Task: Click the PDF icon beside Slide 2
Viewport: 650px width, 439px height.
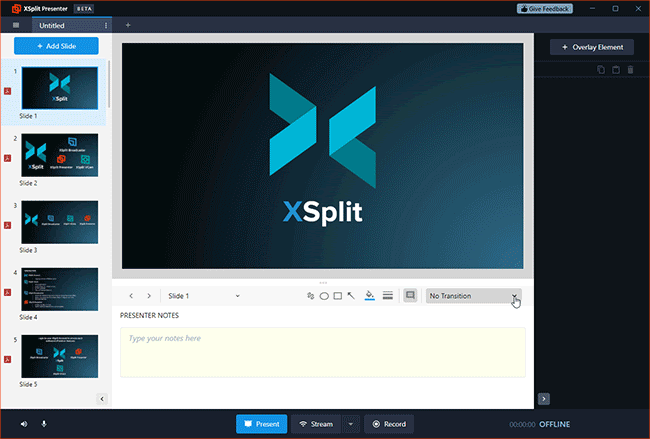Action: pos(7,158)
